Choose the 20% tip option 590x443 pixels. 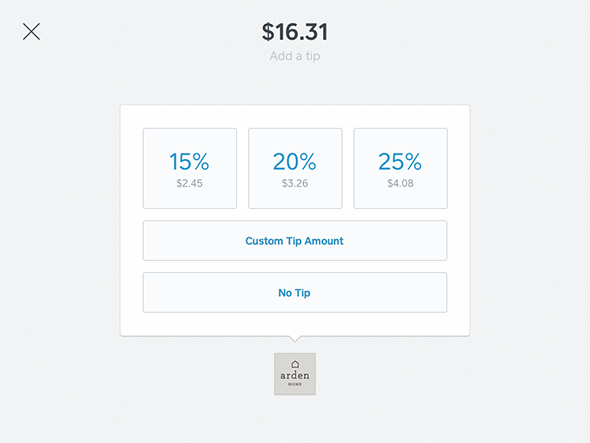[295, 168]
